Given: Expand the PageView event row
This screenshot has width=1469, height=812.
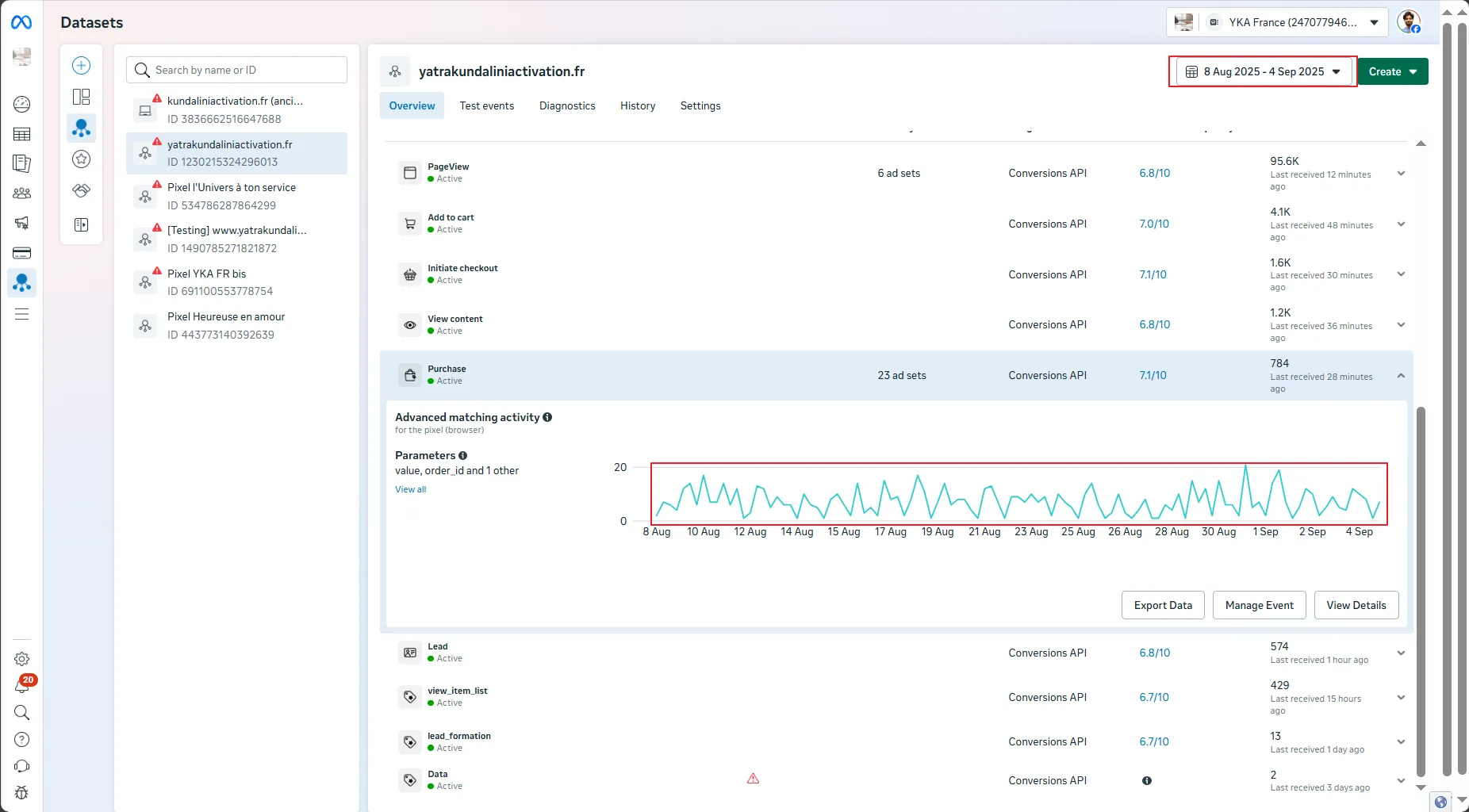Looking at the screenshot, I should 1401,174.
